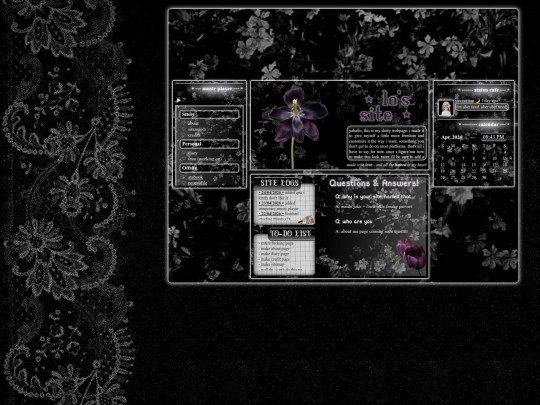Click the status cafe username link
This screenshot has height=405, width=540.
click(x=465, y=101)
